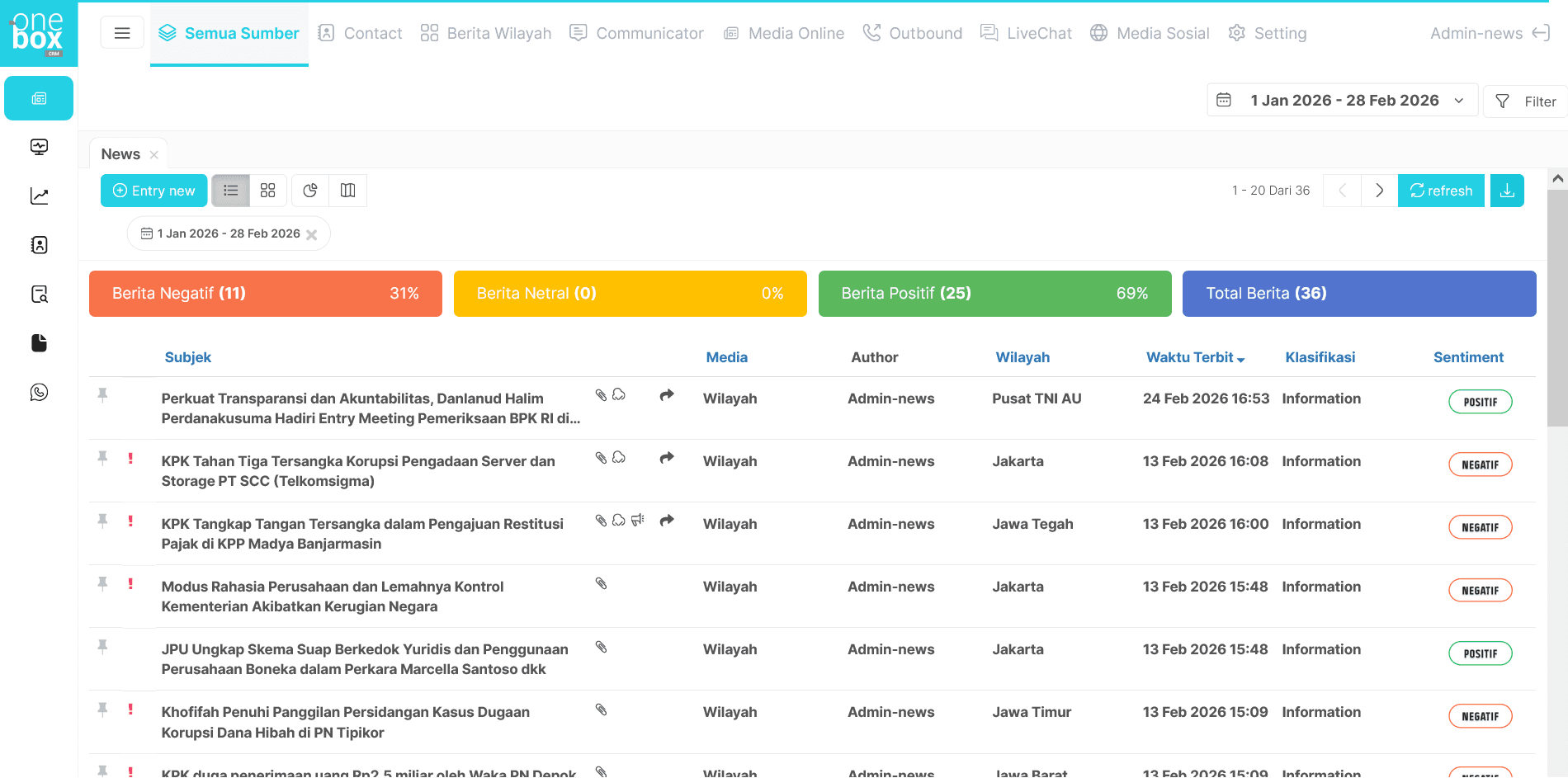Sort by Wilayah column header
This screenshot has height=778, width=1568.
point(1023,357)
